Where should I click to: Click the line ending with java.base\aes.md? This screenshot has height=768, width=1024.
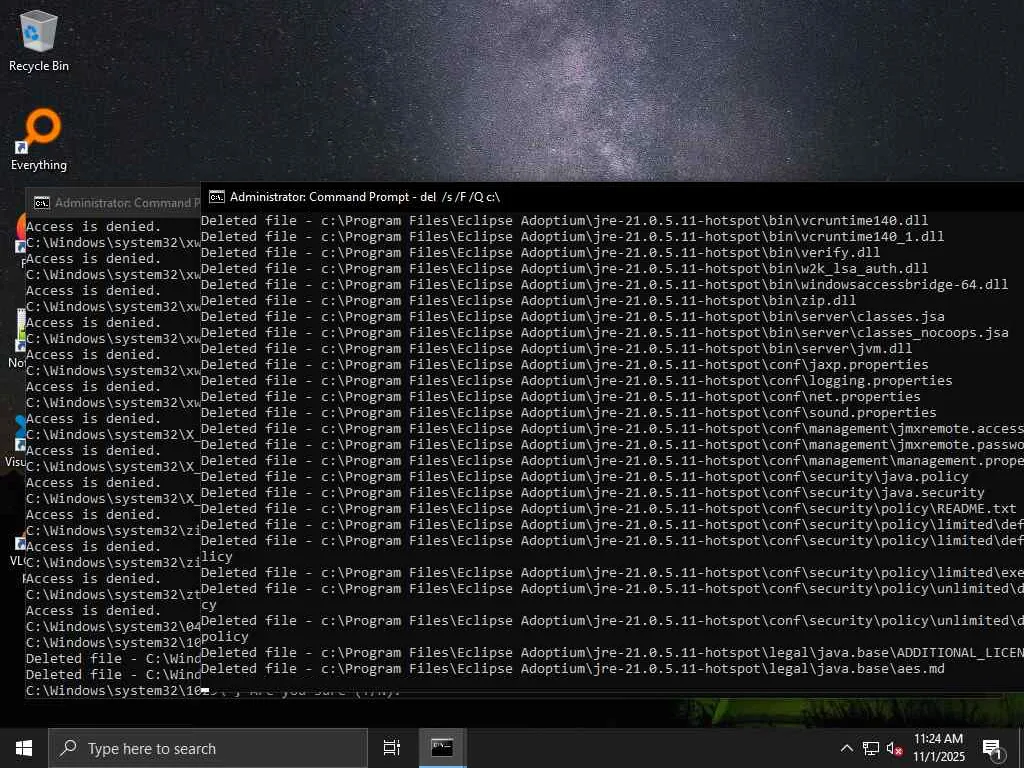[572, 669]
